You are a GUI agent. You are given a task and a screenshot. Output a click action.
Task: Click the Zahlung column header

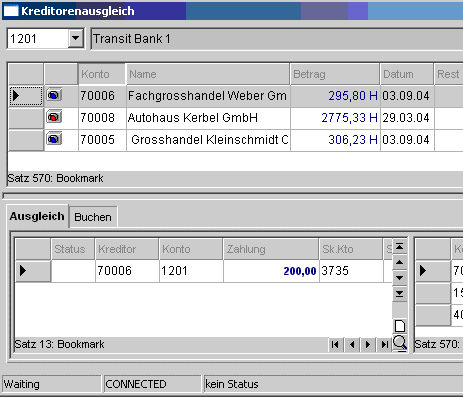271,249
